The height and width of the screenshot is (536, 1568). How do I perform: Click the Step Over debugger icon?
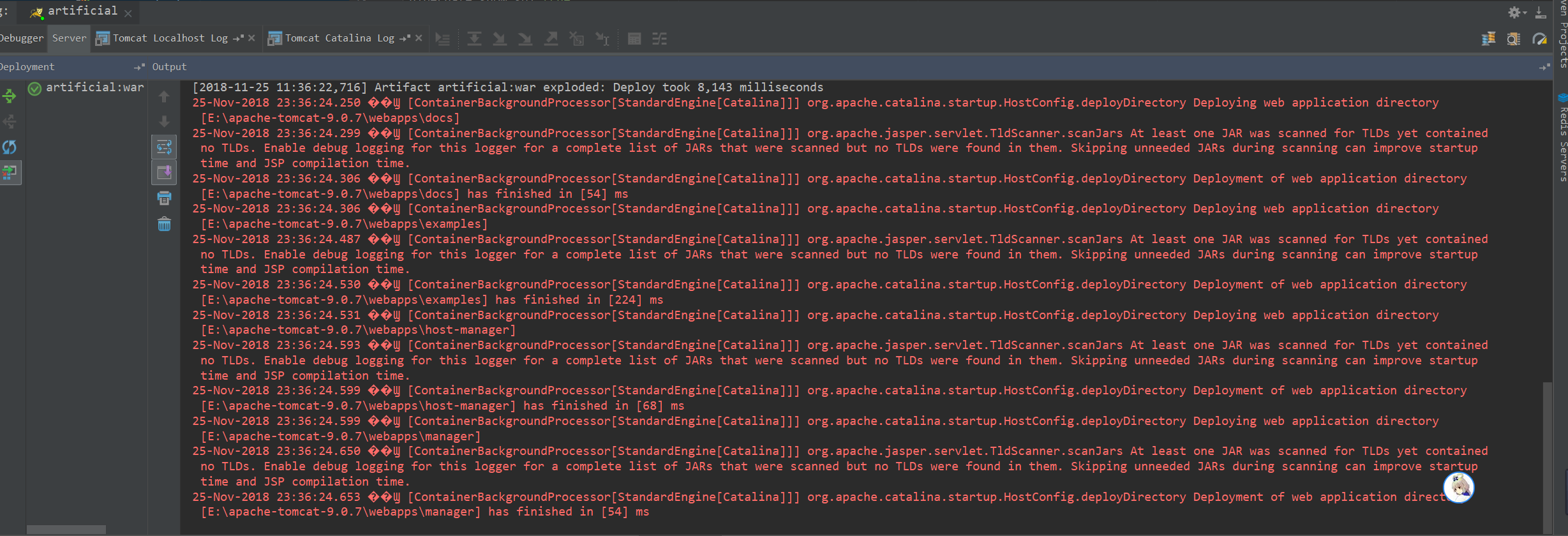point(474,39)
